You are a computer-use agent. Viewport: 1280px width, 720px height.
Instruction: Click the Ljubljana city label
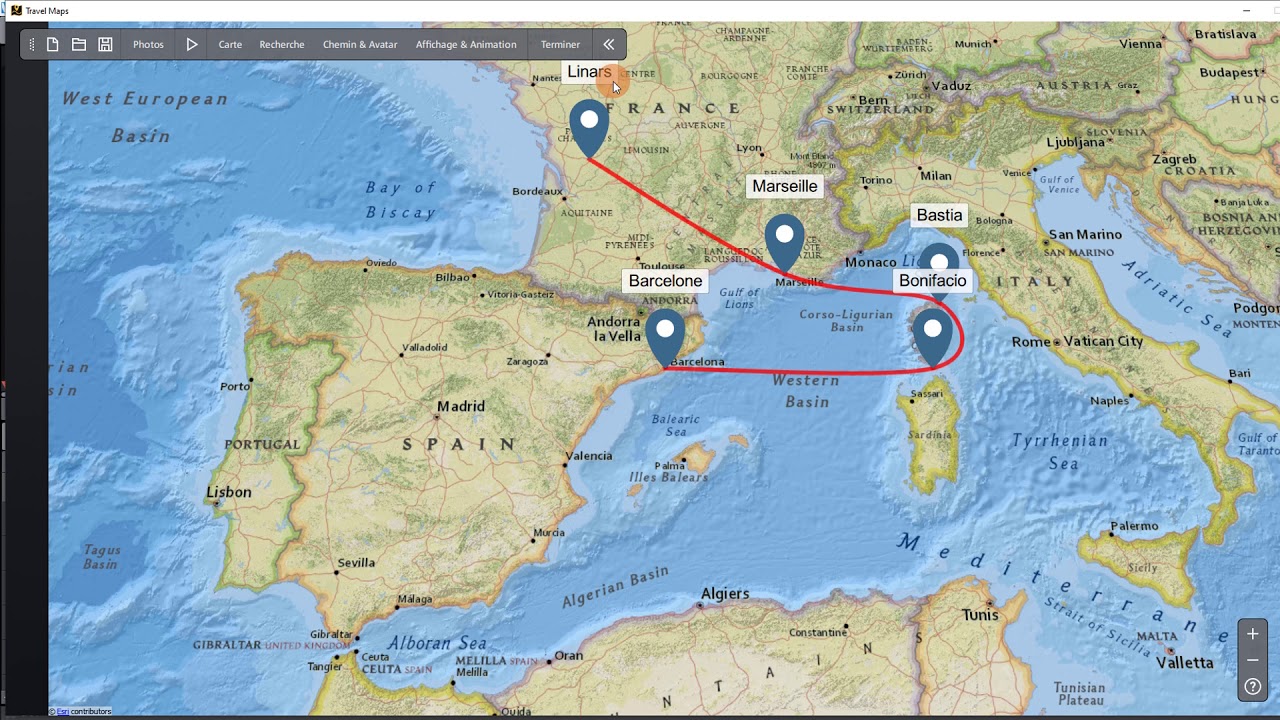(1076, 142)
